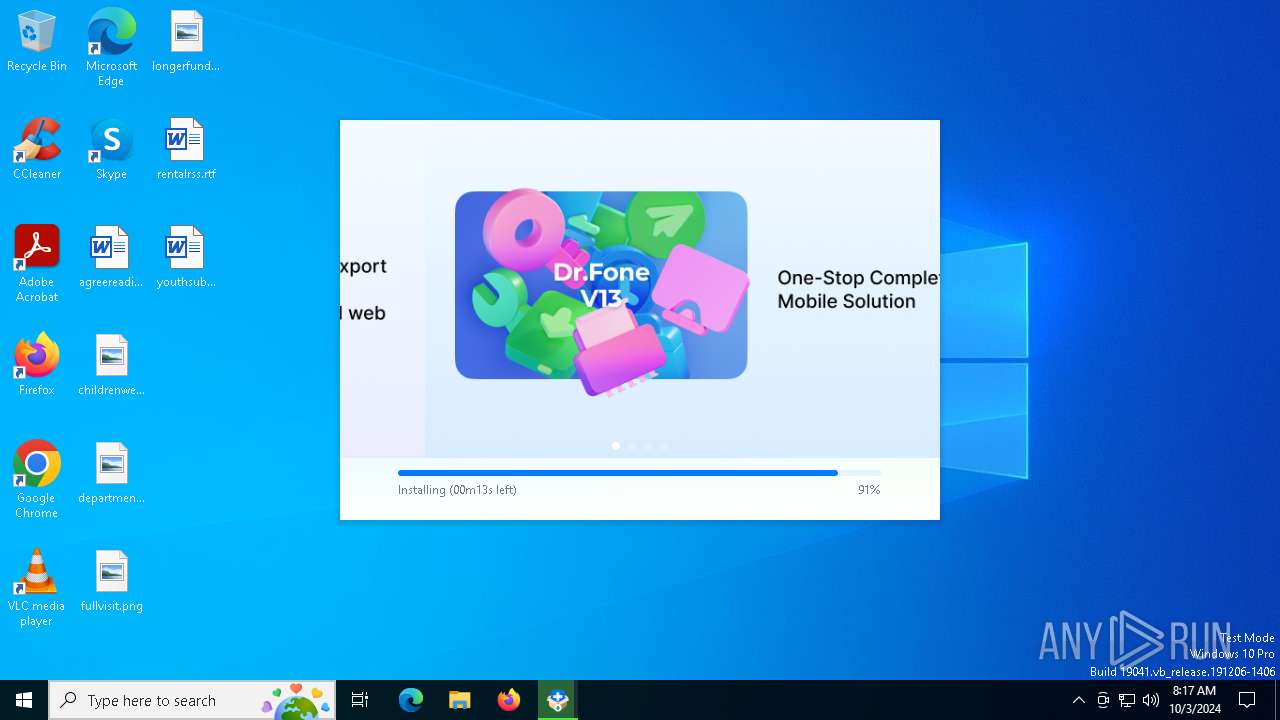Open the clock showing 8:17 AM
Viewport: 1280px width, 720px height.
[x=1195, y=700]
